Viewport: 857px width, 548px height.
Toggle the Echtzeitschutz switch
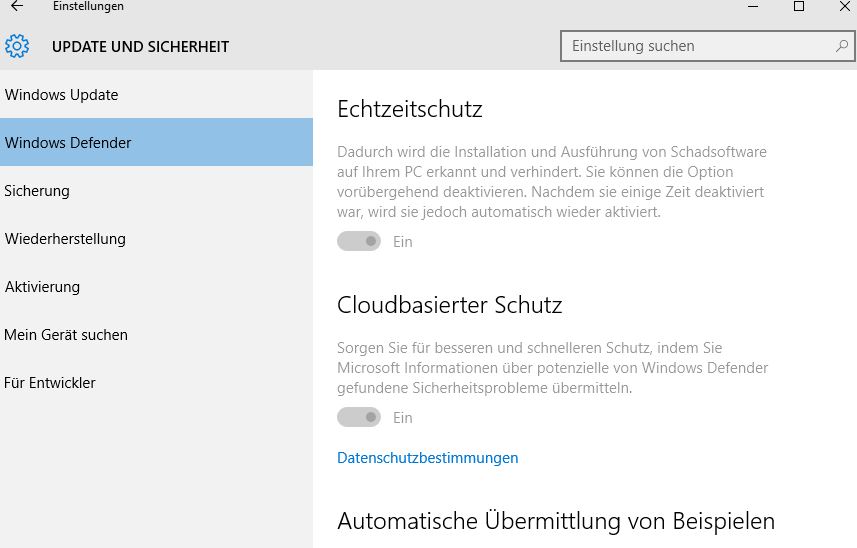click(359, 241)
